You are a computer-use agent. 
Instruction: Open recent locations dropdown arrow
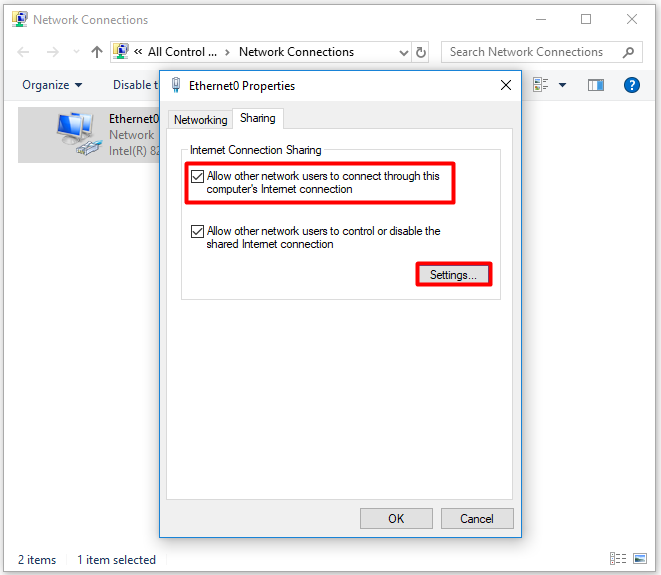click(x=76, y=52)
